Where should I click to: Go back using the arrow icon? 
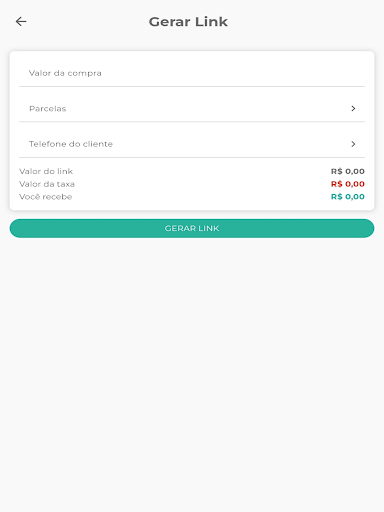(x=21, y=22)
